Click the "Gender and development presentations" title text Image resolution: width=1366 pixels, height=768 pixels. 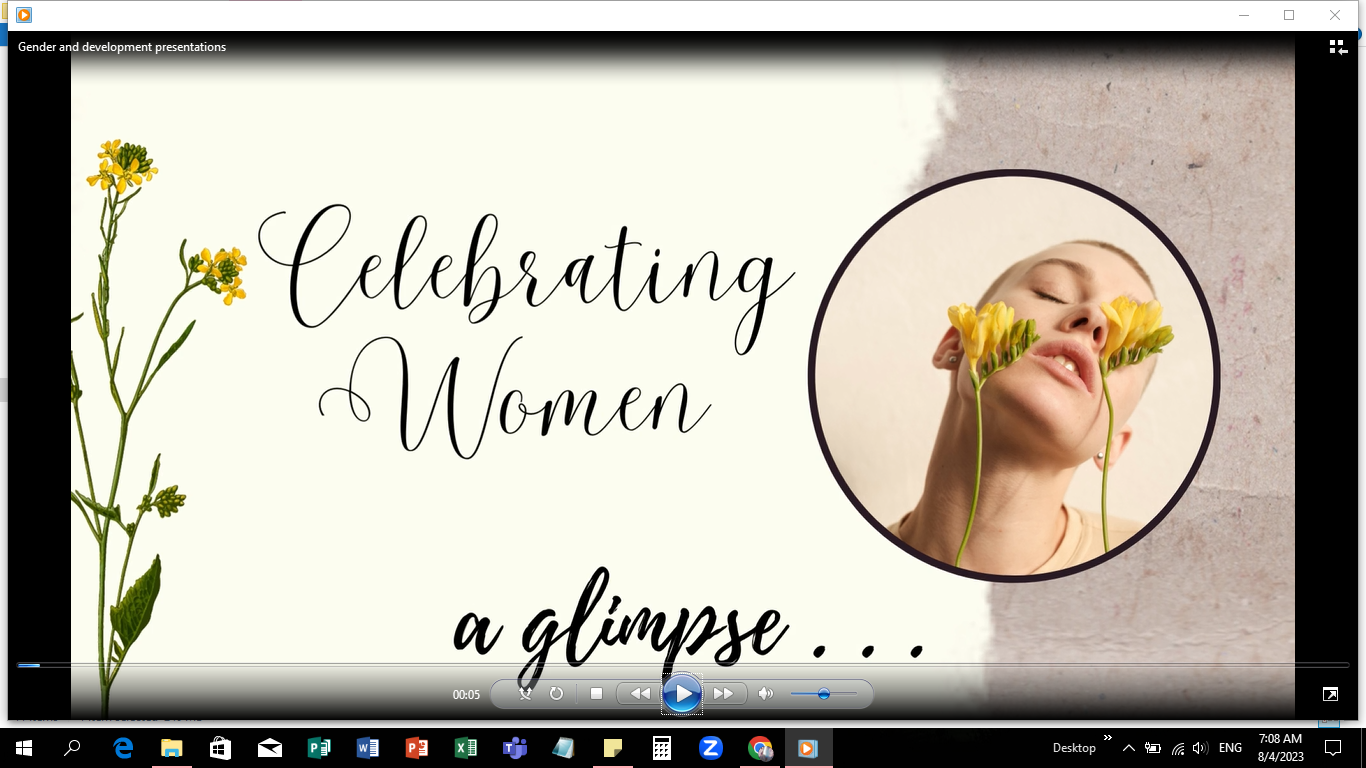click(122, 47)
